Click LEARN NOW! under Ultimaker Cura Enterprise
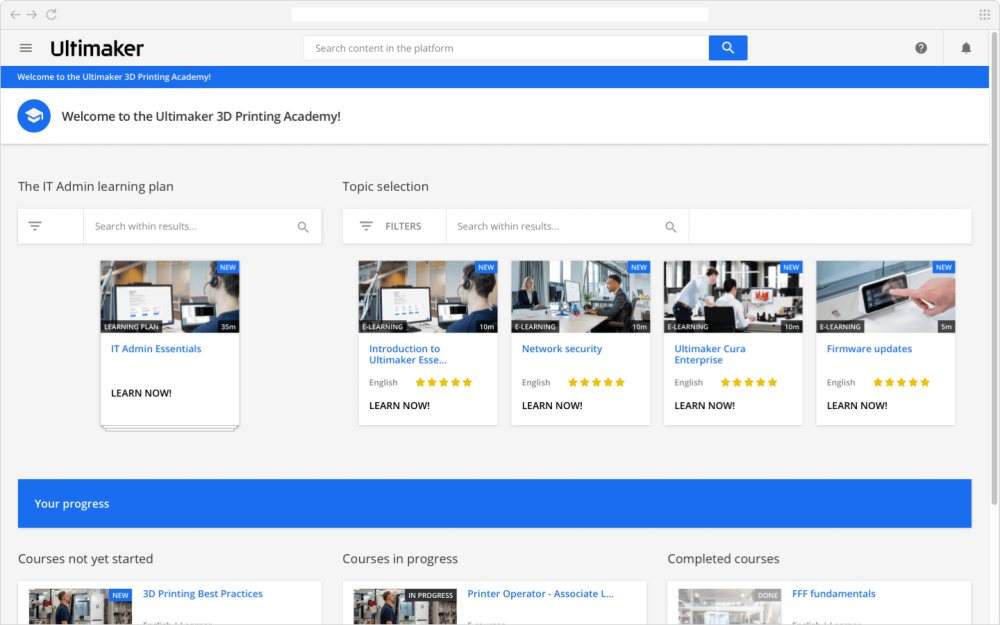Screen dimensions: 1000x625 tap(704, 406)
